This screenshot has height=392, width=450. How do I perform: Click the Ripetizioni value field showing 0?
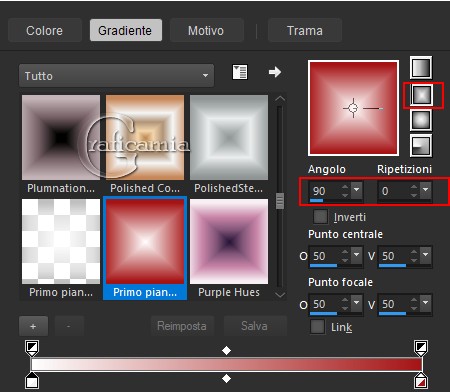394,191
